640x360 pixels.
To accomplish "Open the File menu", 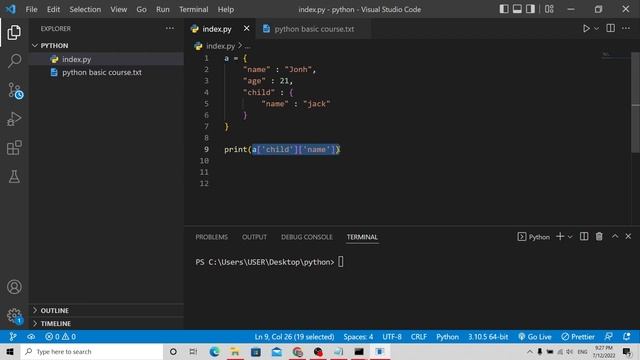I will [x=31, y=9].
